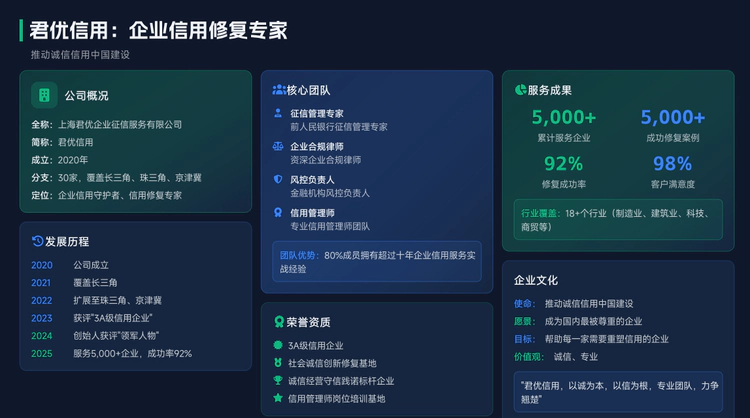Select the 2023 timeline entry
This screenshot has width=750, height=418.
42,317
